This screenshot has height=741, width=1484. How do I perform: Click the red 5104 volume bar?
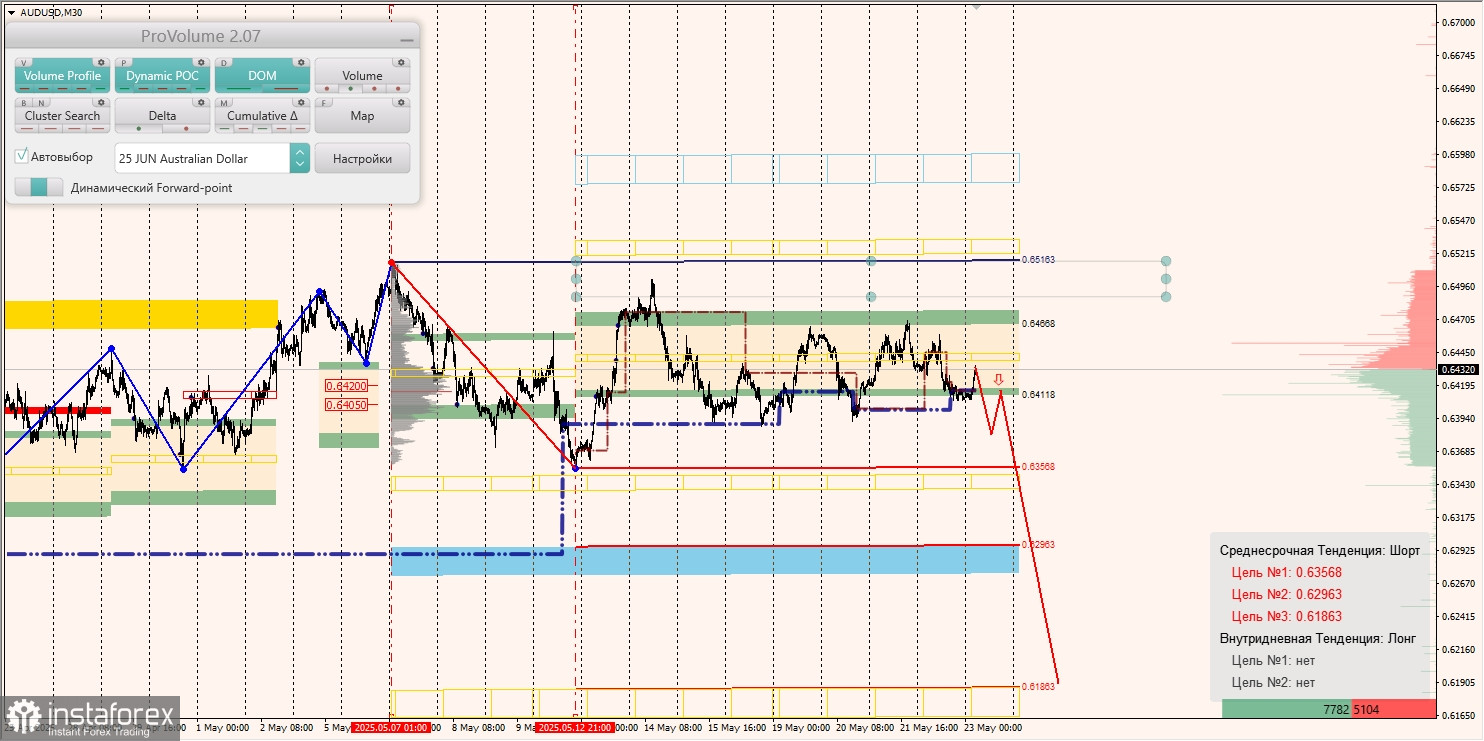coord(1393,709)
